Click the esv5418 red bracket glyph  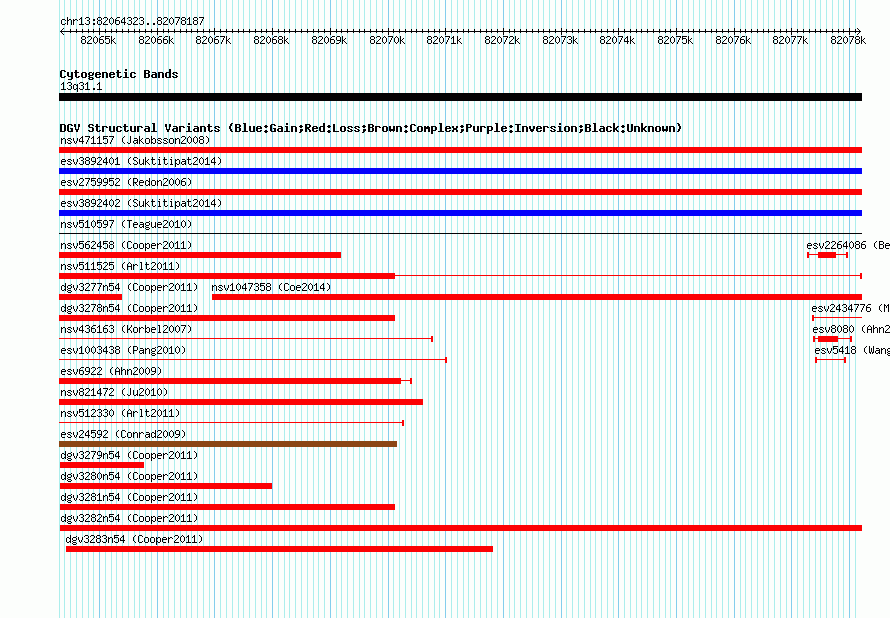click(x=830, y=360)
